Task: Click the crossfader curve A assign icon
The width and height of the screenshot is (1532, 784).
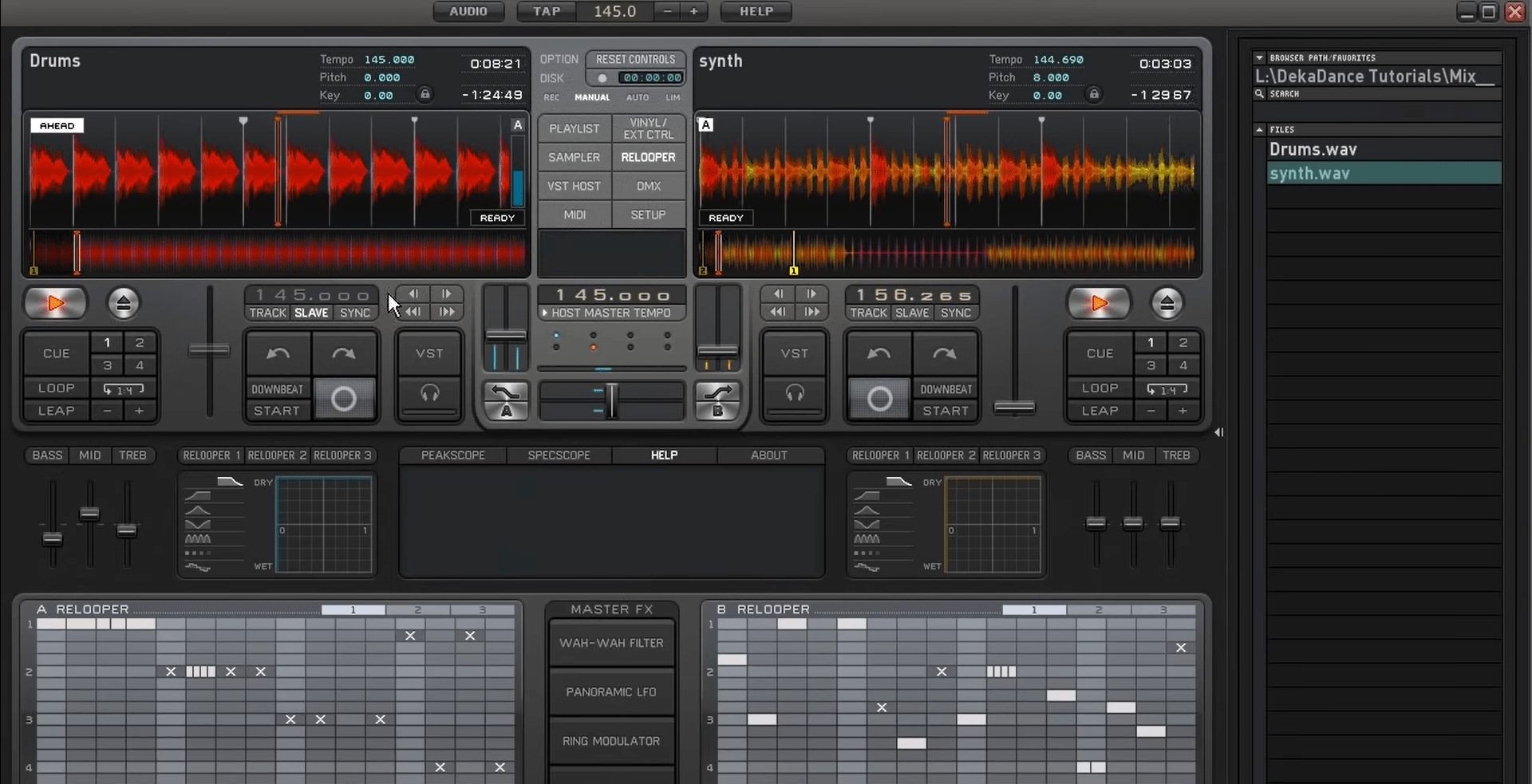Action: point(505,402)
